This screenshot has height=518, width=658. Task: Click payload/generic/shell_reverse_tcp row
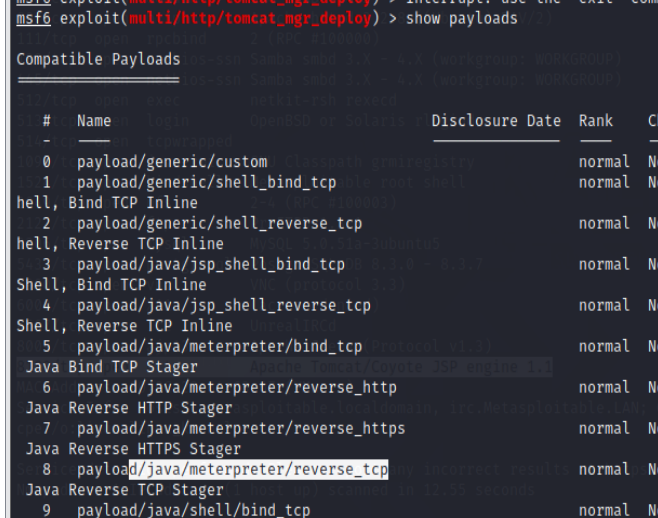pos(219,224)
